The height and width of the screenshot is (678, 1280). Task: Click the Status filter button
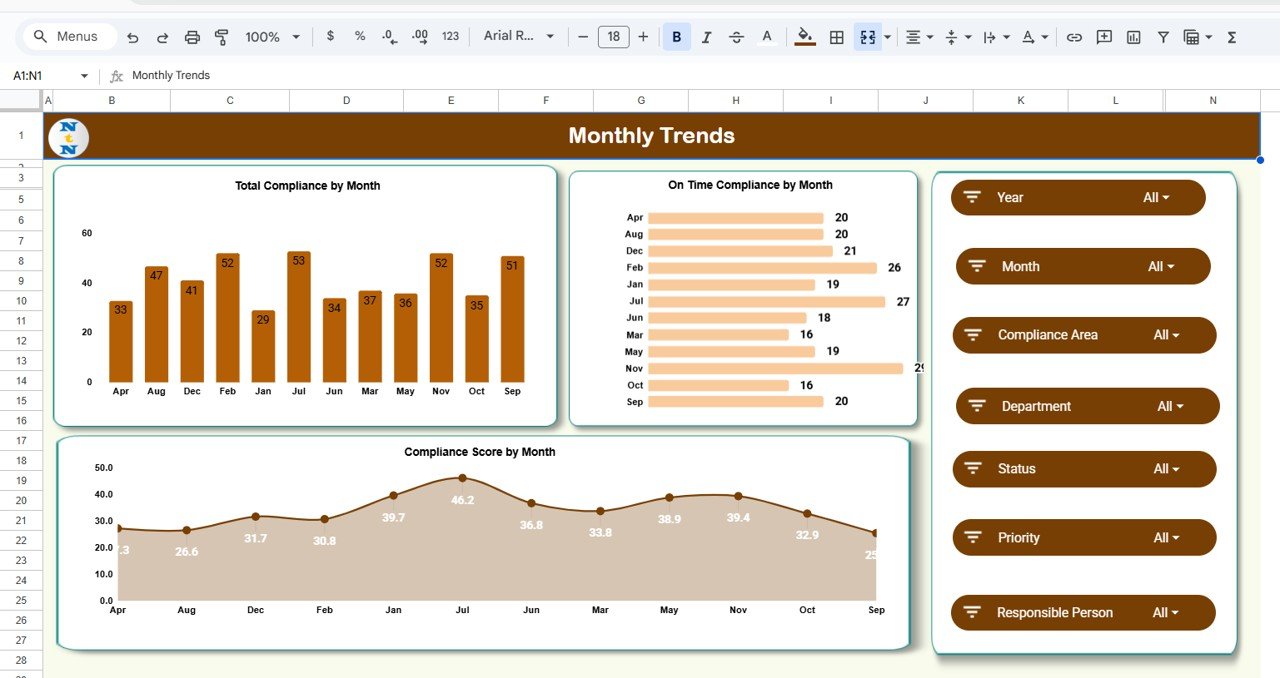(x=1083, y=468)
